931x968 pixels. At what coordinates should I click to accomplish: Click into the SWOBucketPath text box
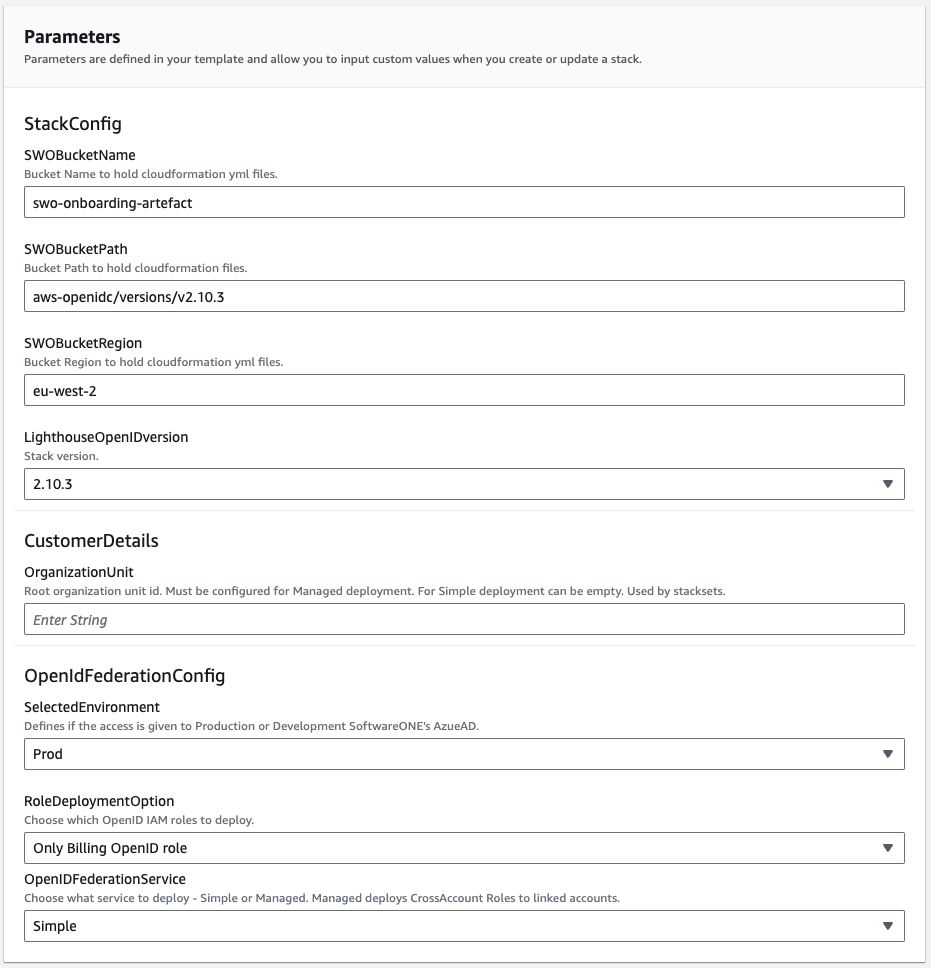point(463,296)
